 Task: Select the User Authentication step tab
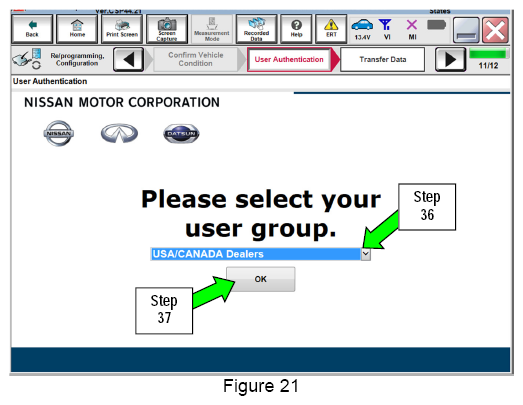click(x=289, y=59)
